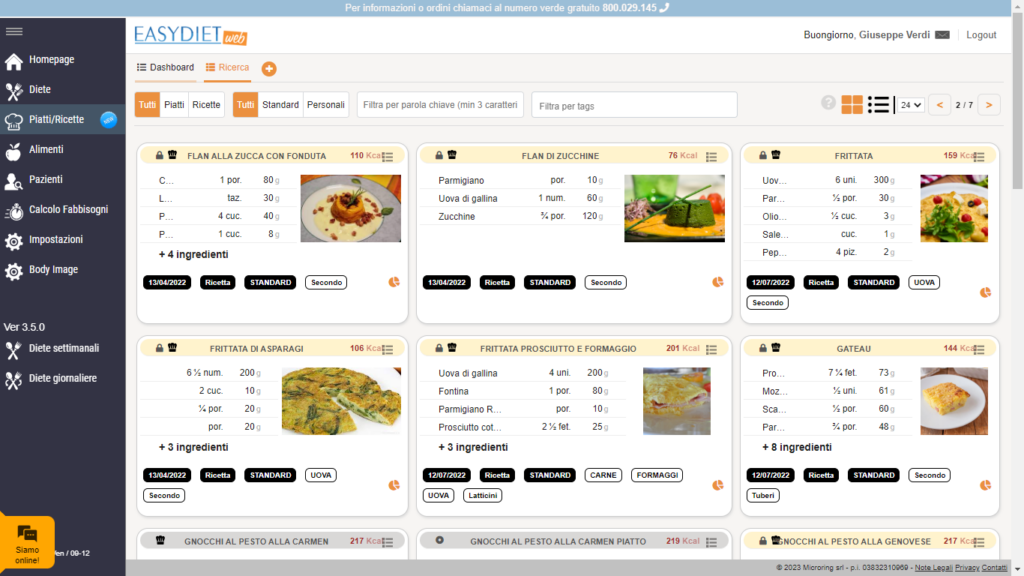Click the UOVA tag on the Frittata card
1024x576 pixels.
(x=924, y=282)
